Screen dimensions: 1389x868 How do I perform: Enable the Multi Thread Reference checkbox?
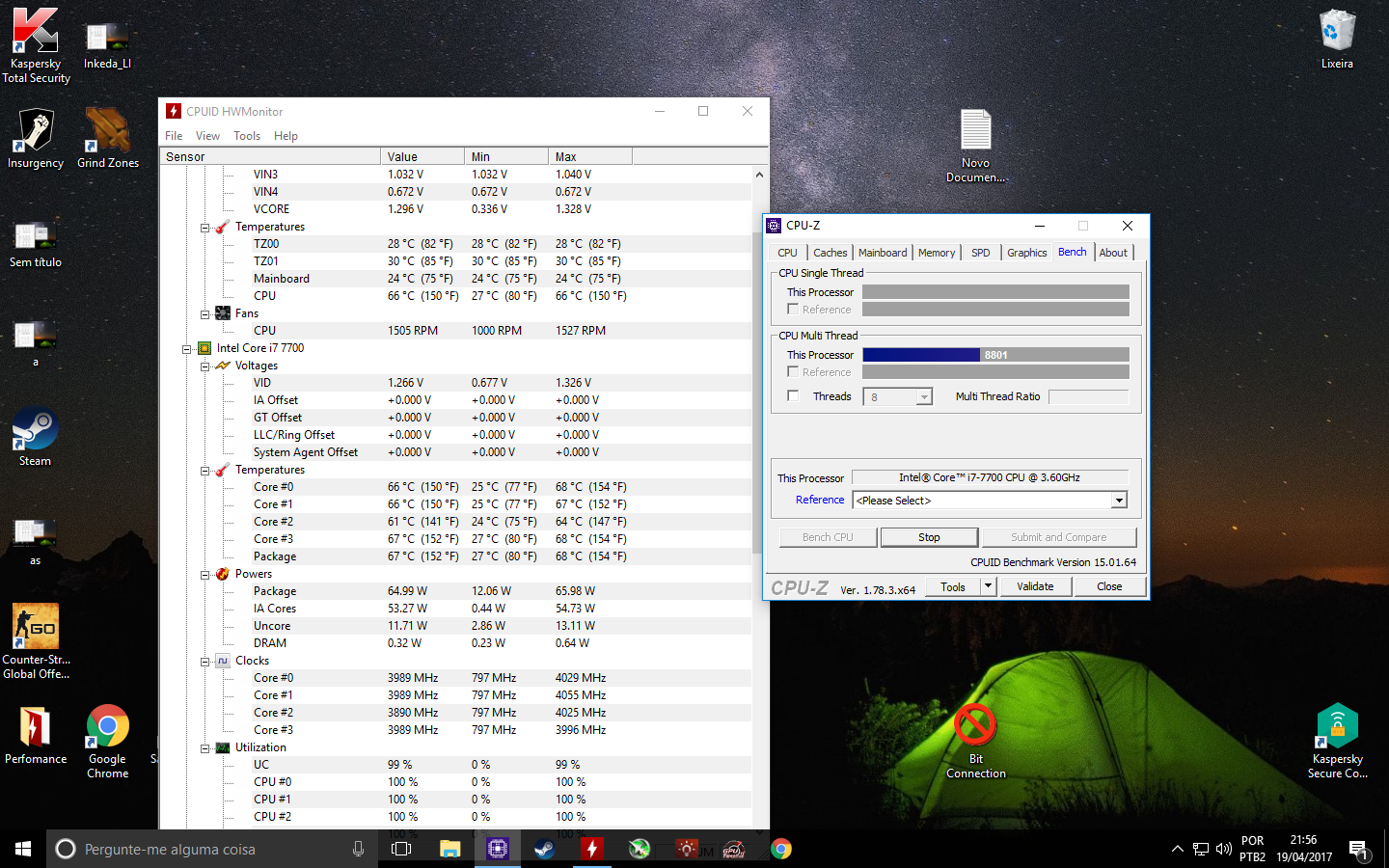pos(793,372)
